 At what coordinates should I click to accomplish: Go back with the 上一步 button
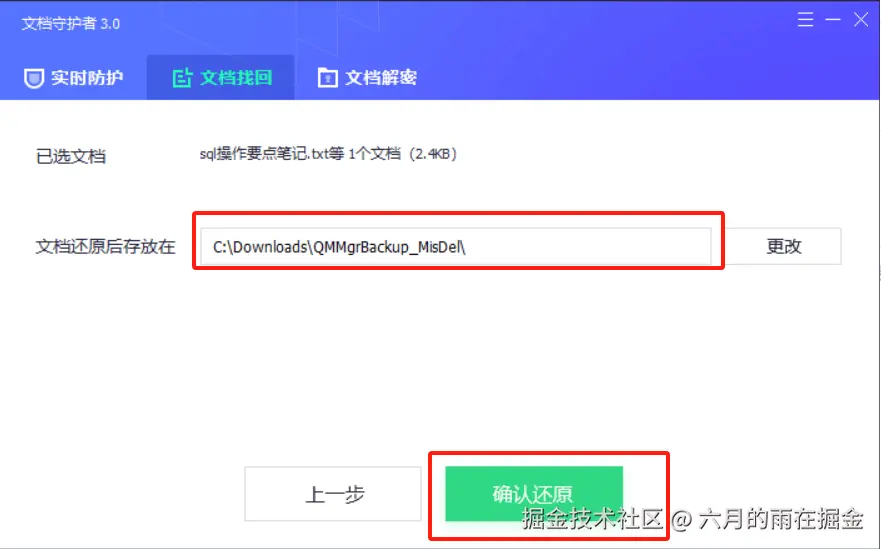(333, 494)
